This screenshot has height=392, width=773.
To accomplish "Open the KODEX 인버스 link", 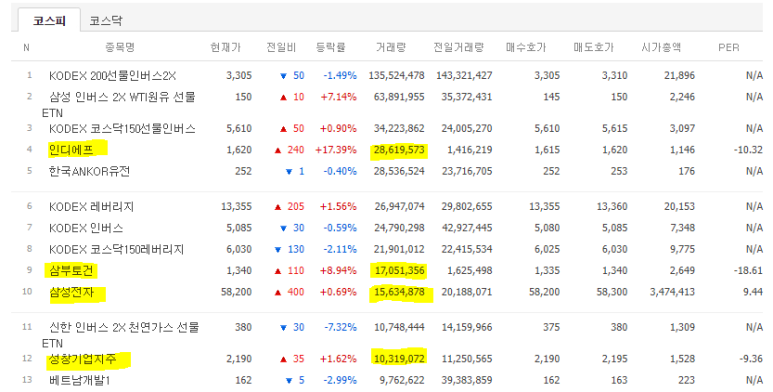I will [86, 228].
